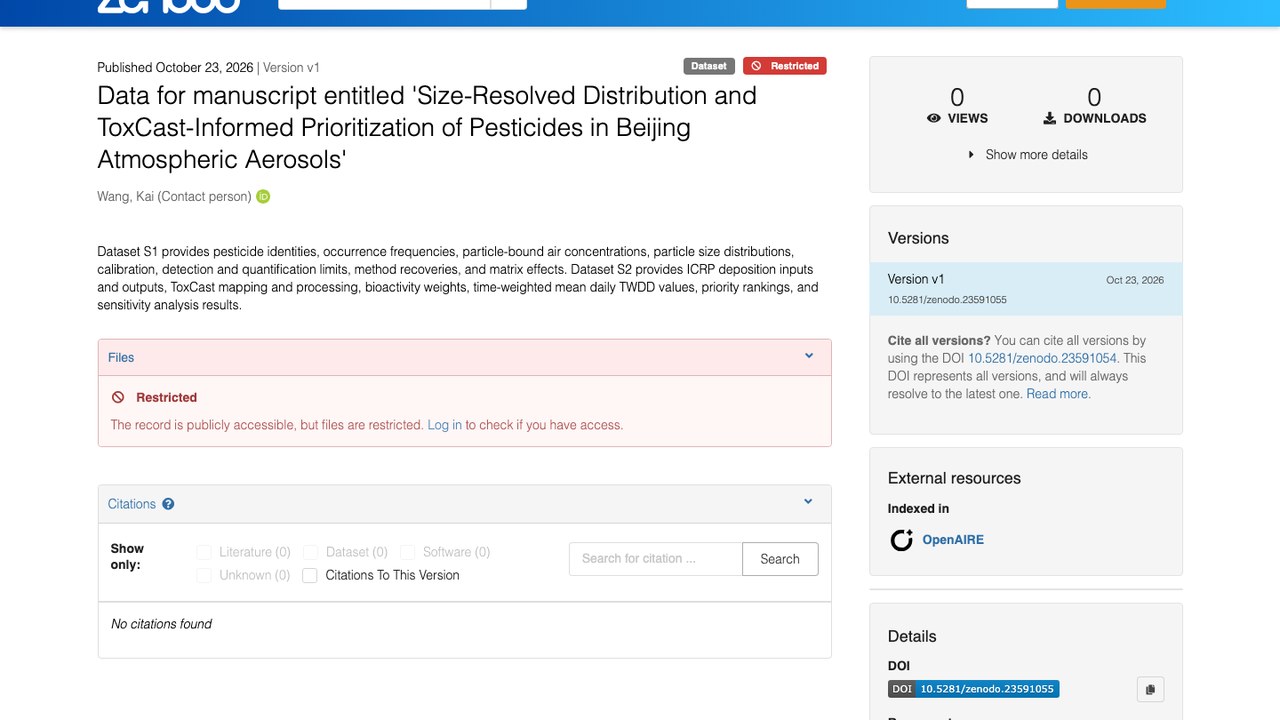
Task: Click the downloads arrow icon
Action: click(x=1050, y=118)
